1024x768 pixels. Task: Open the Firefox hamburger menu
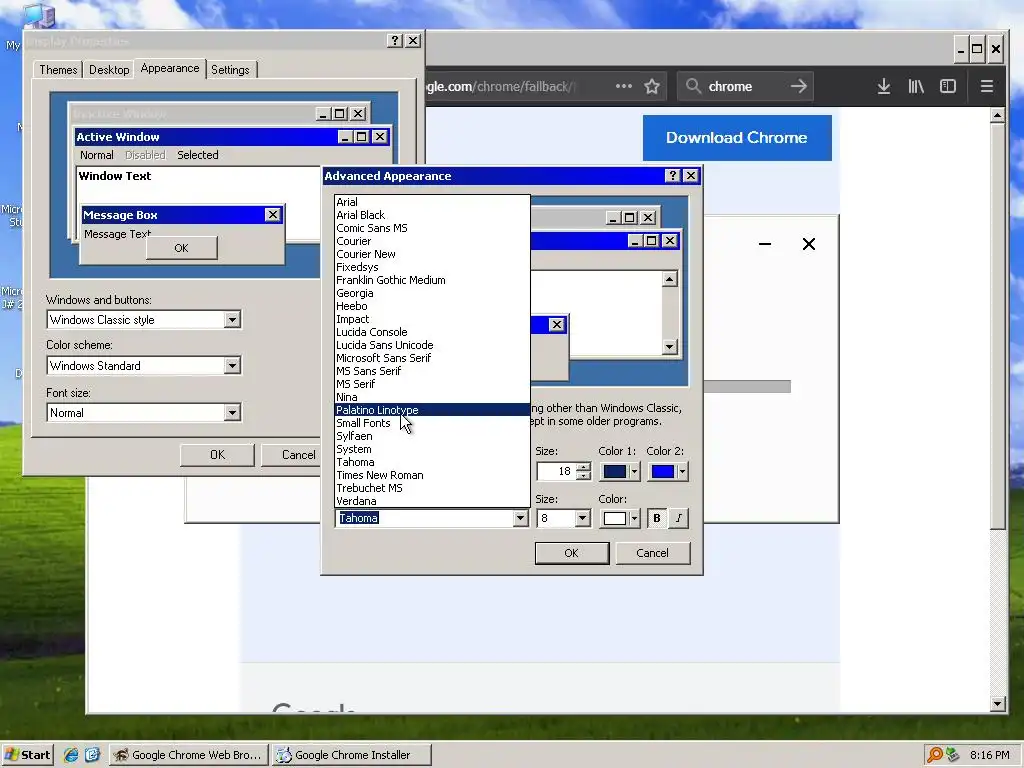coord(987,86)
